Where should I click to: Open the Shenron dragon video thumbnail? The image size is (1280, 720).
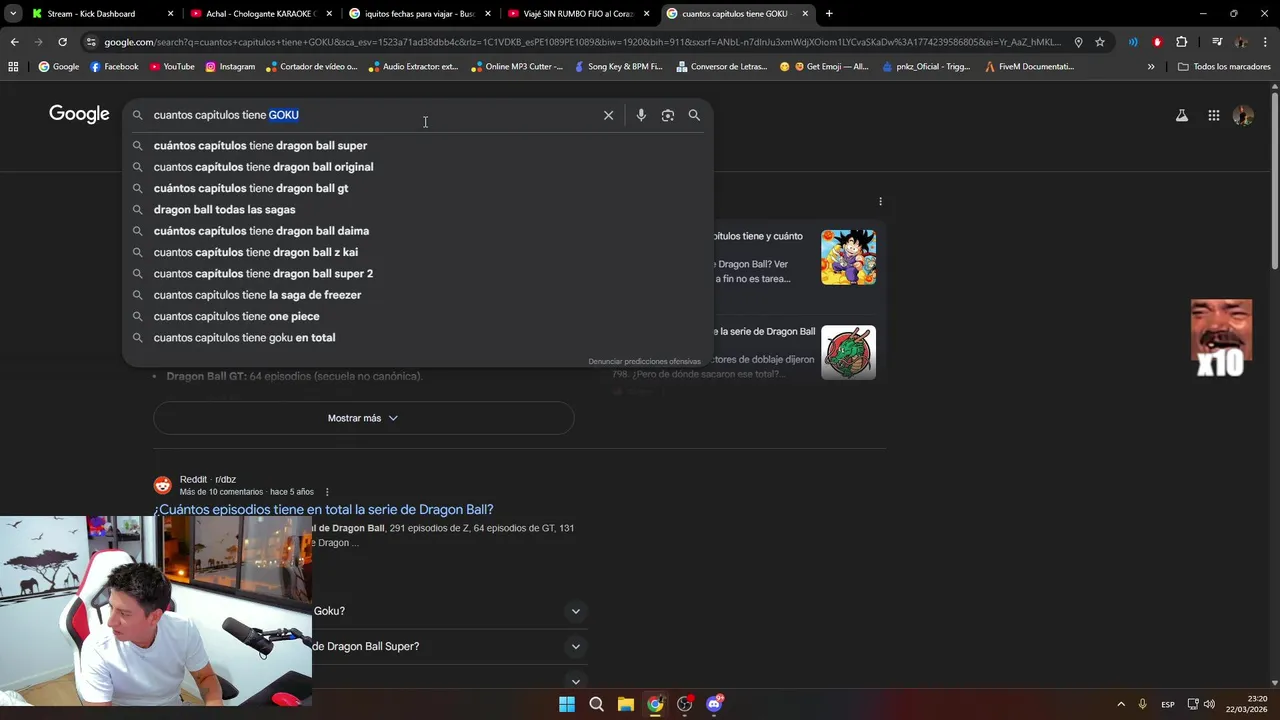848,352
